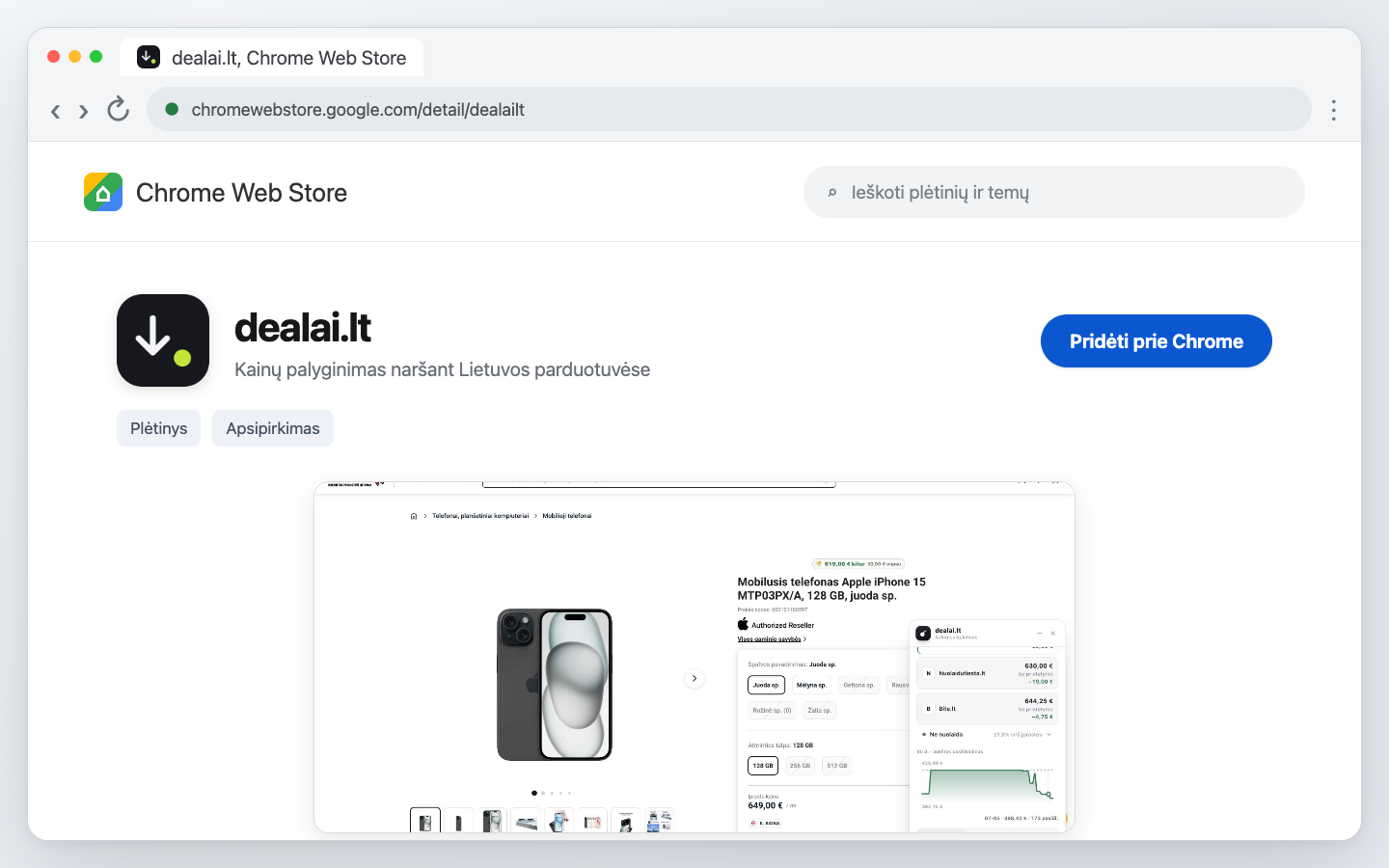Click the Kainų palyginimas naršant Lietuvos parduotuvėse description
The image size is (1389, 868).
click(x=443, y=369)
